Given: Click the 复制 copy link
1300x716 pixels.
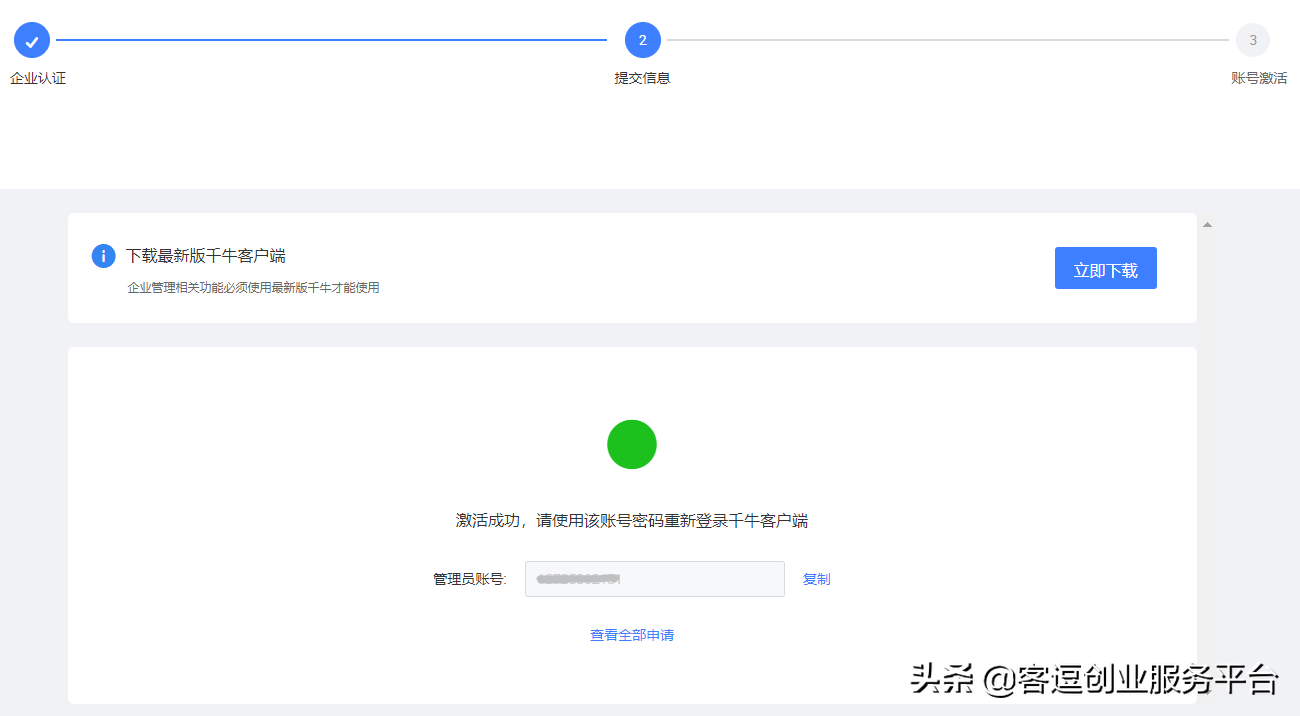Looking at the screenshot, I should [x=815, y=579].
